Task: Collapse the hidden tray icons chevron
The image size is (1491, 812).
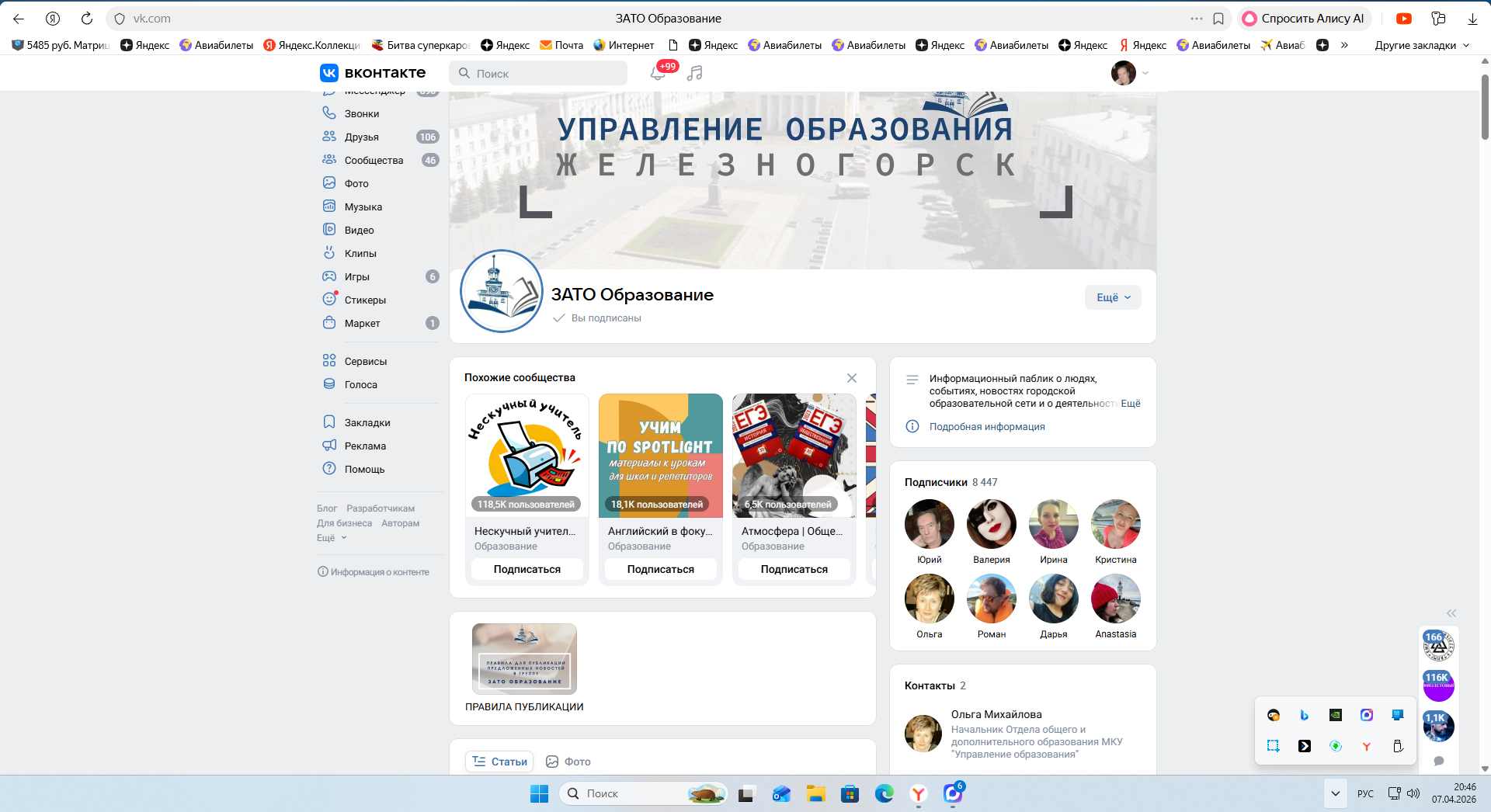Action: pyautogui.click(x=1335, y=793)
